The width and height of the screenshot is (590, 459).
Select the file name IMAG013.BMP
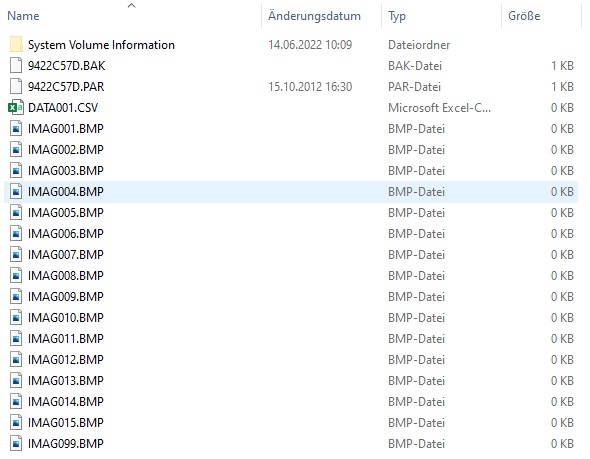[66, 381]
